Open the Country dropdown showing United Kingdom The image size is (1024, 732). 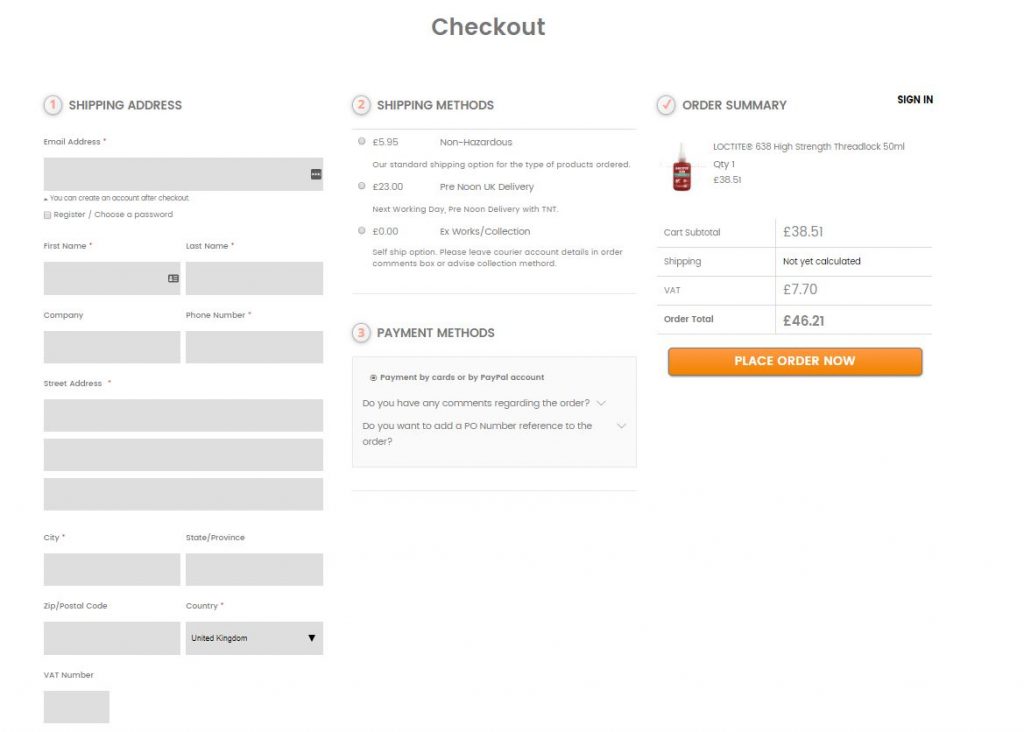[254, 638]
